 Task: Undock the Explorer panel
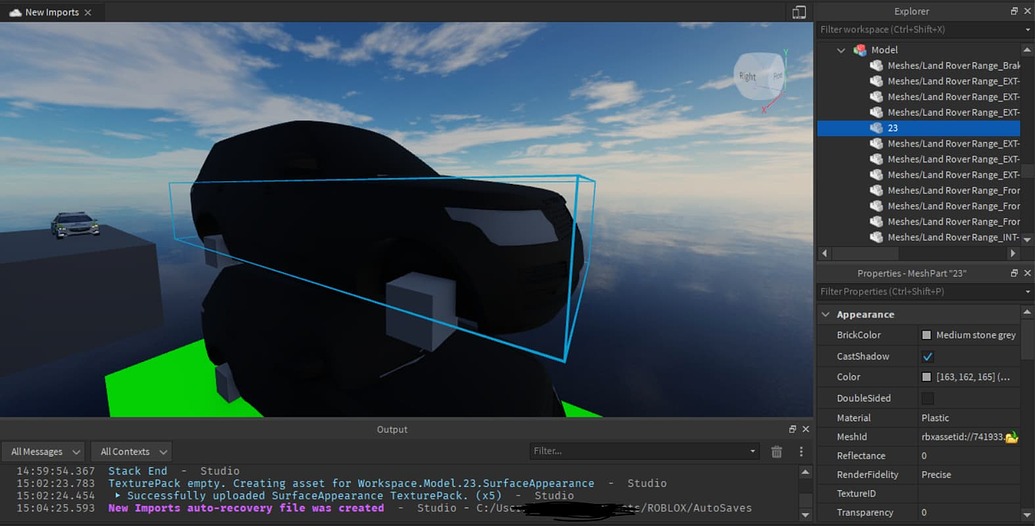tap(1014, 11)
